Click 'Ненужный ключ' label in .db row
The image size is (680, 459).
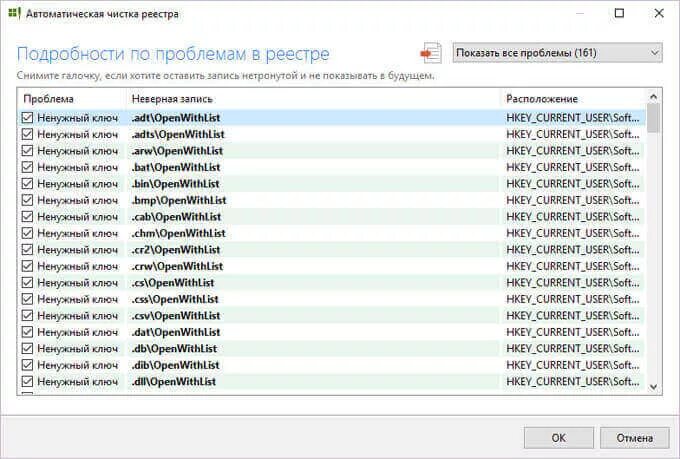[x=78, y=348]
